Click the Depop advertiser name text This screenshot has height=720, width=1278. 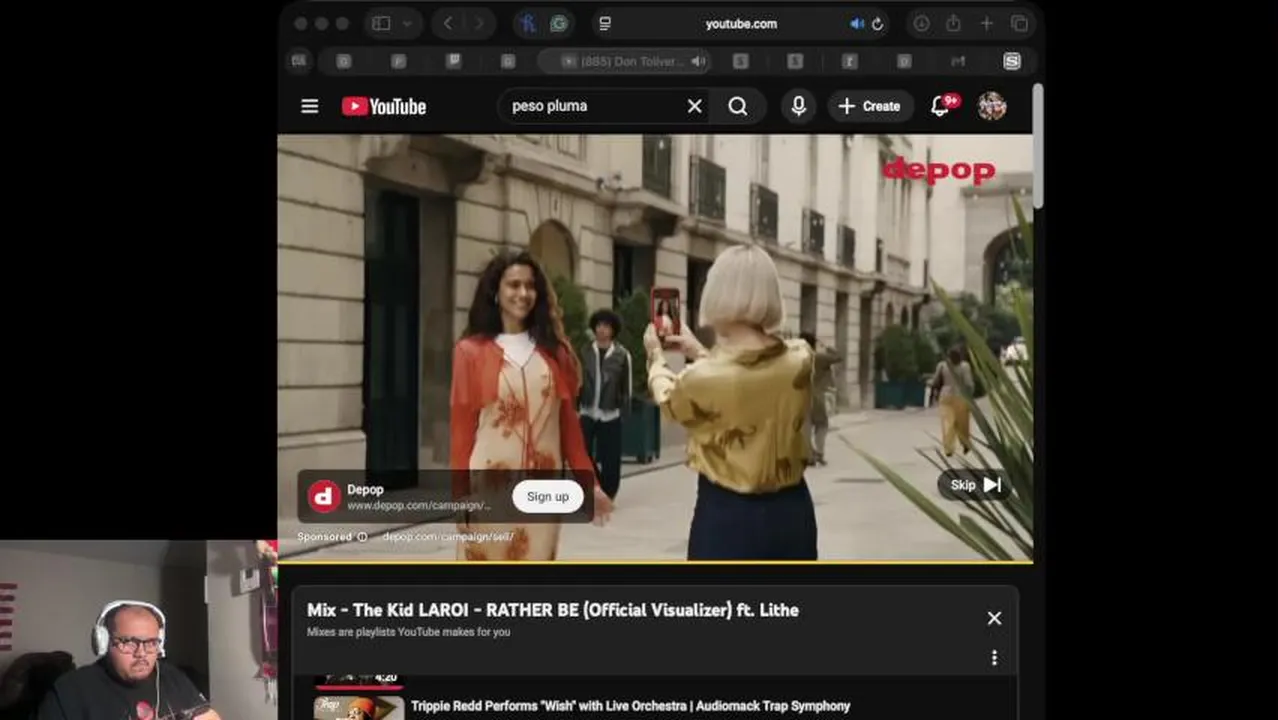[x=365, y=489]
